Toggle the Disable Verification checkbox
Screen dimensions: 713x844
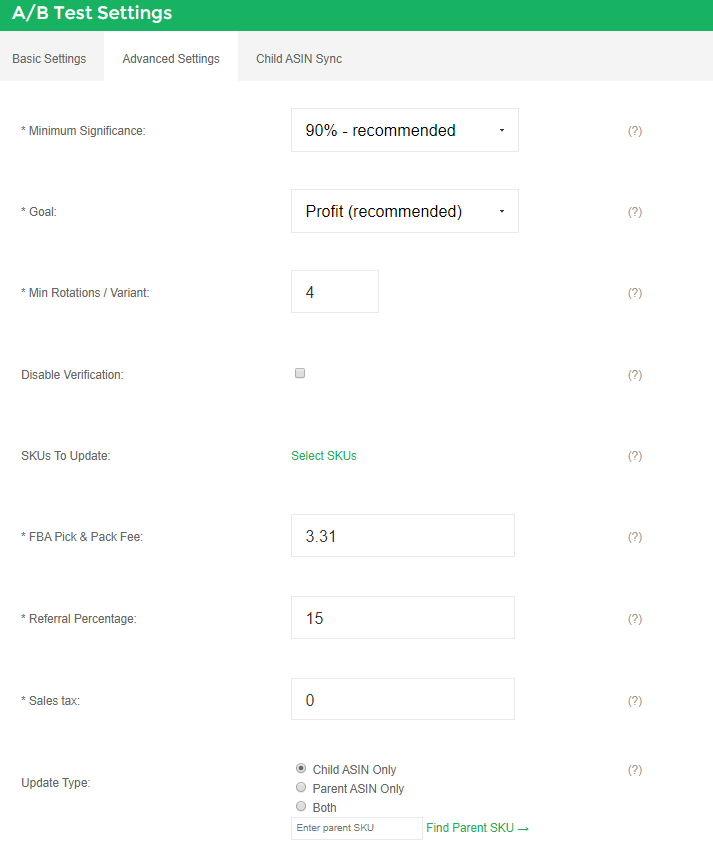300,373
